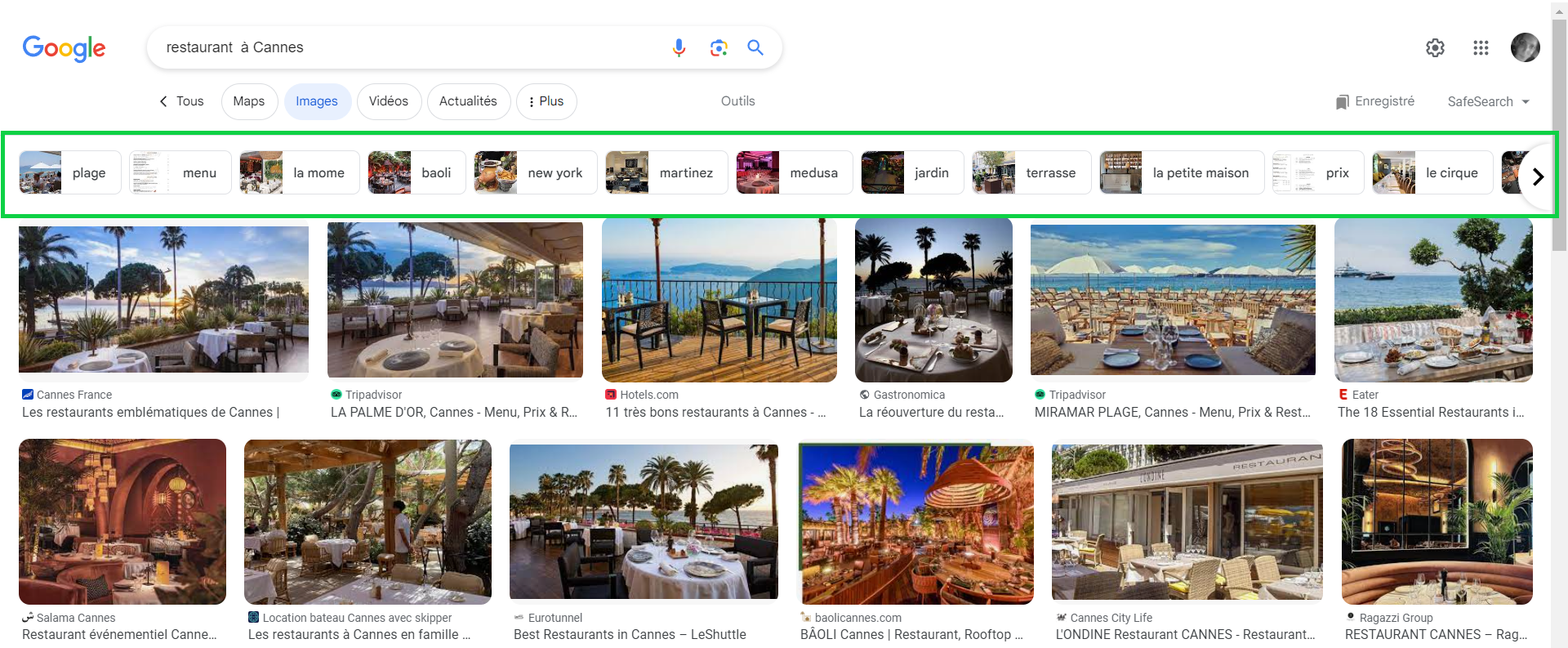The image size is (1568, 648).
Task: Open Google Lens image search
Action: coord(719,48)
